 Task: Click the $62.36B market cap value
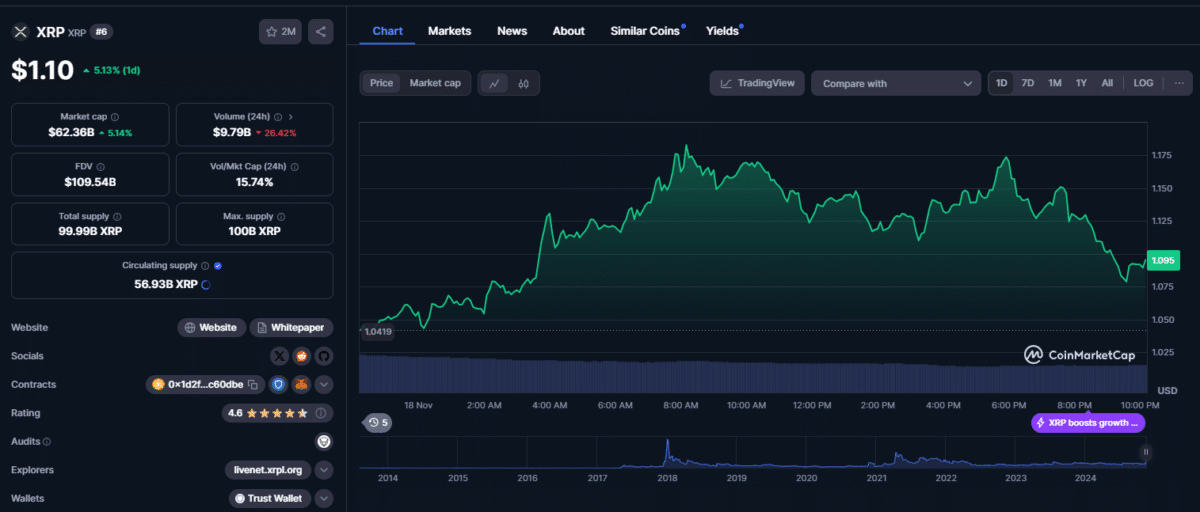[70, 132]
